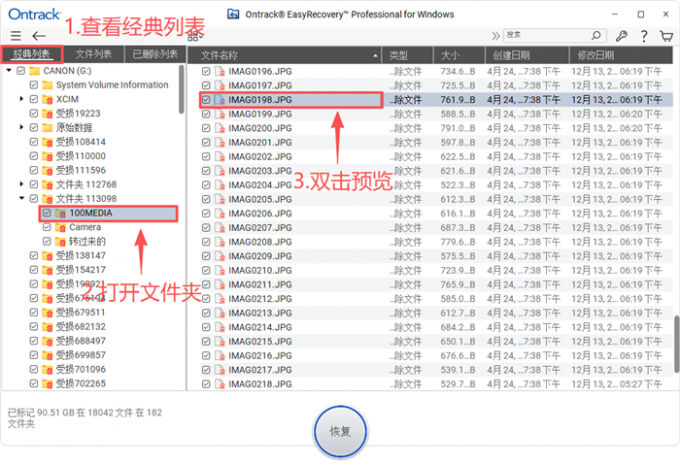Select the IMAG0208.JPG file name
This screenshot has height=464, width=680.
point(260,242)
